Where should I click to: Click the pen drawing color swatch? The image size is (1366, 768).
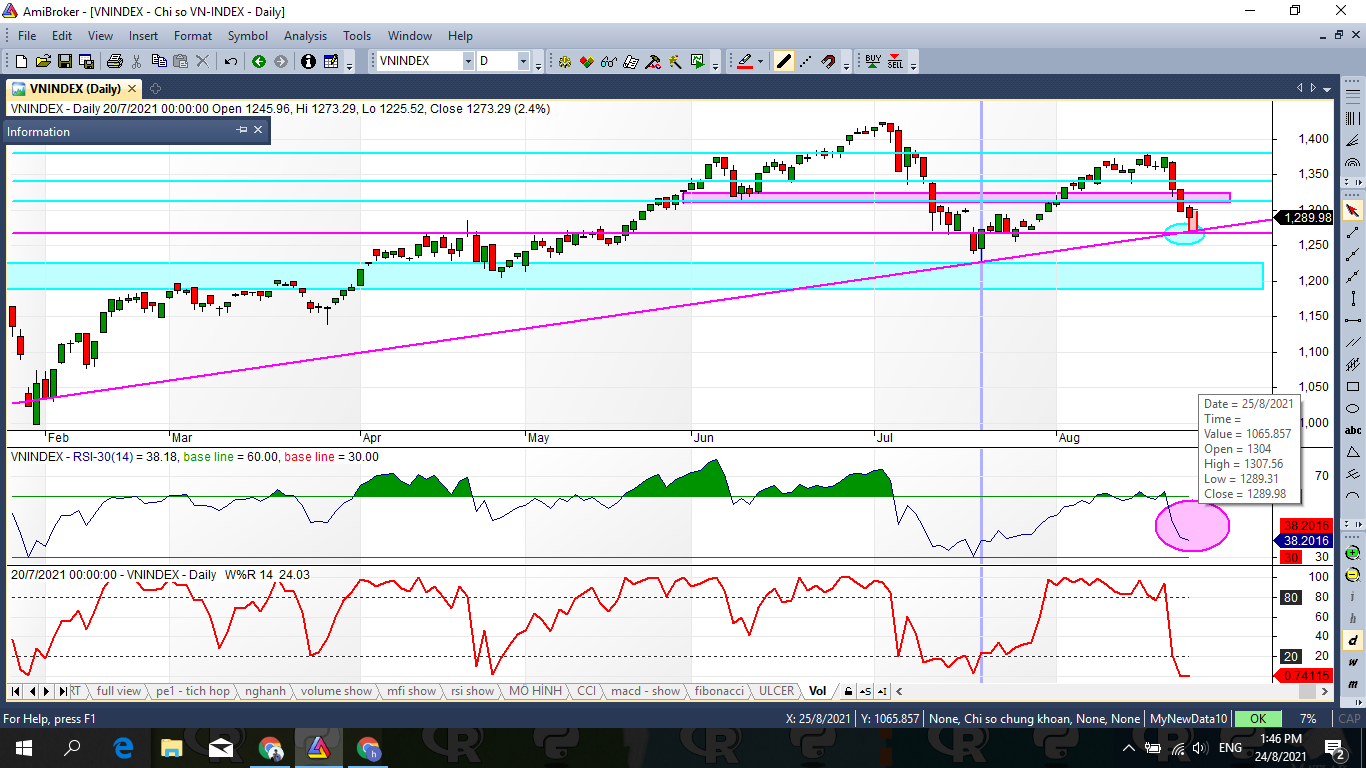[744, 61]
